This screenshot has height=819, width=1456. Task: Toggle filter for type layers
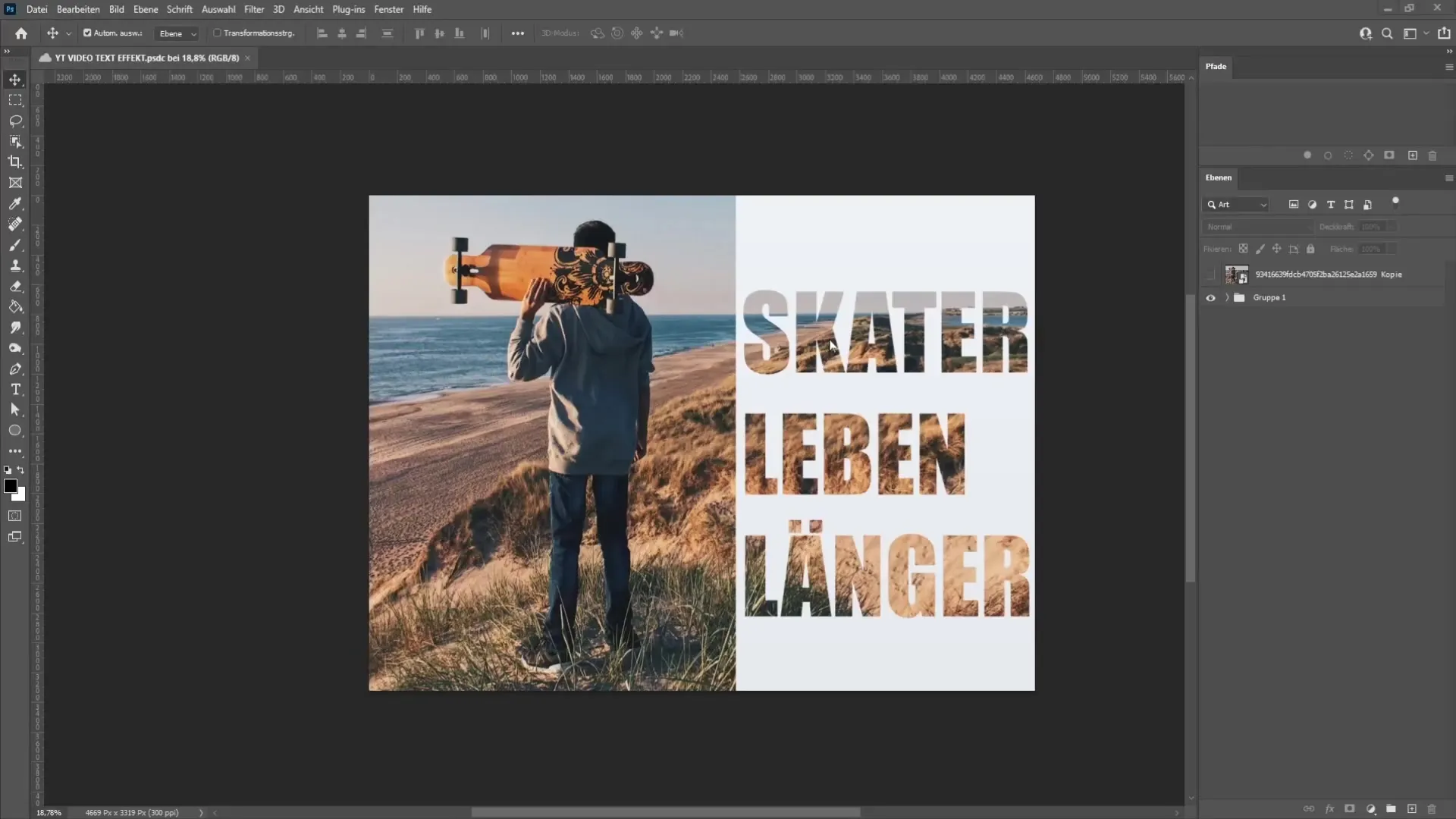(x=1331, y=205)
